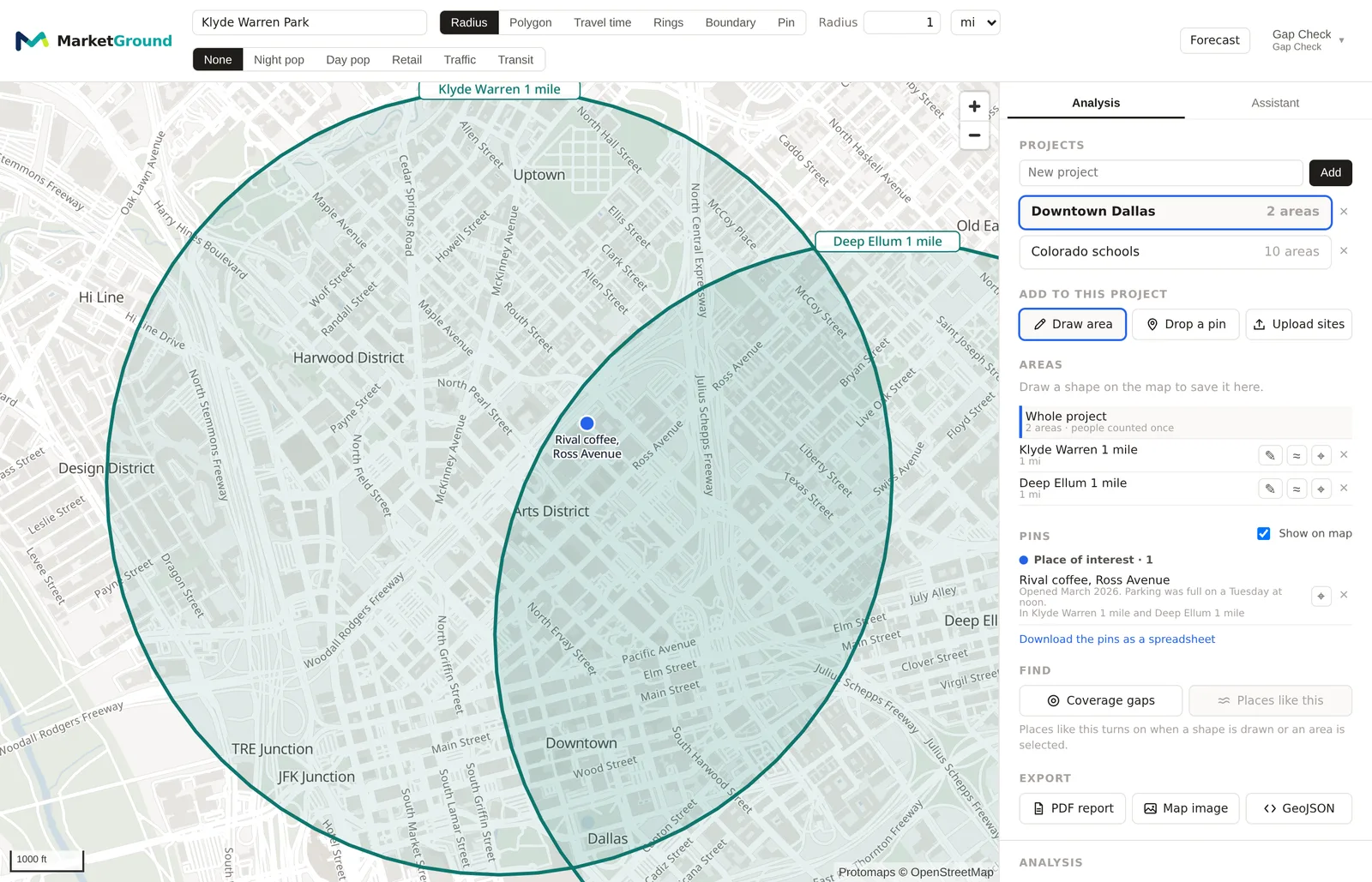Locate Klyde Warren 1 mile on map
1372x882 pixels.
point(1321,456)
